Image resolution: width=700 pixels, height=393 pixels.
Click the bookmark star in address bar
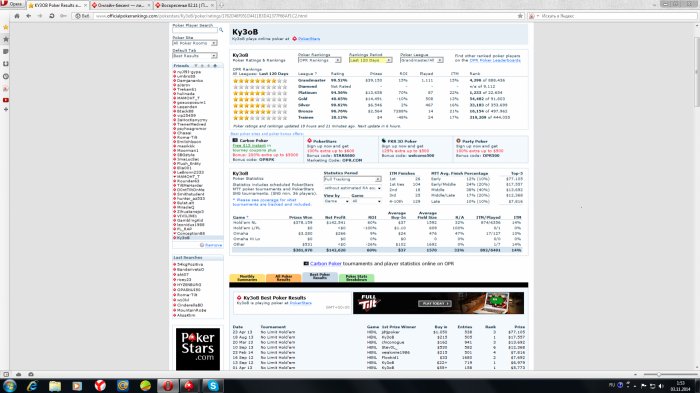click(520, 16)
